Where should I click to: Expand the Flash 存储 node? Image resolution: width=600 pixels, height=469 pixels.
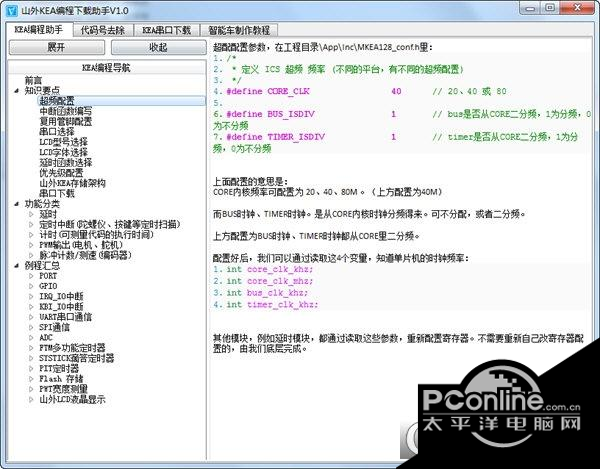tap(31, 379)
